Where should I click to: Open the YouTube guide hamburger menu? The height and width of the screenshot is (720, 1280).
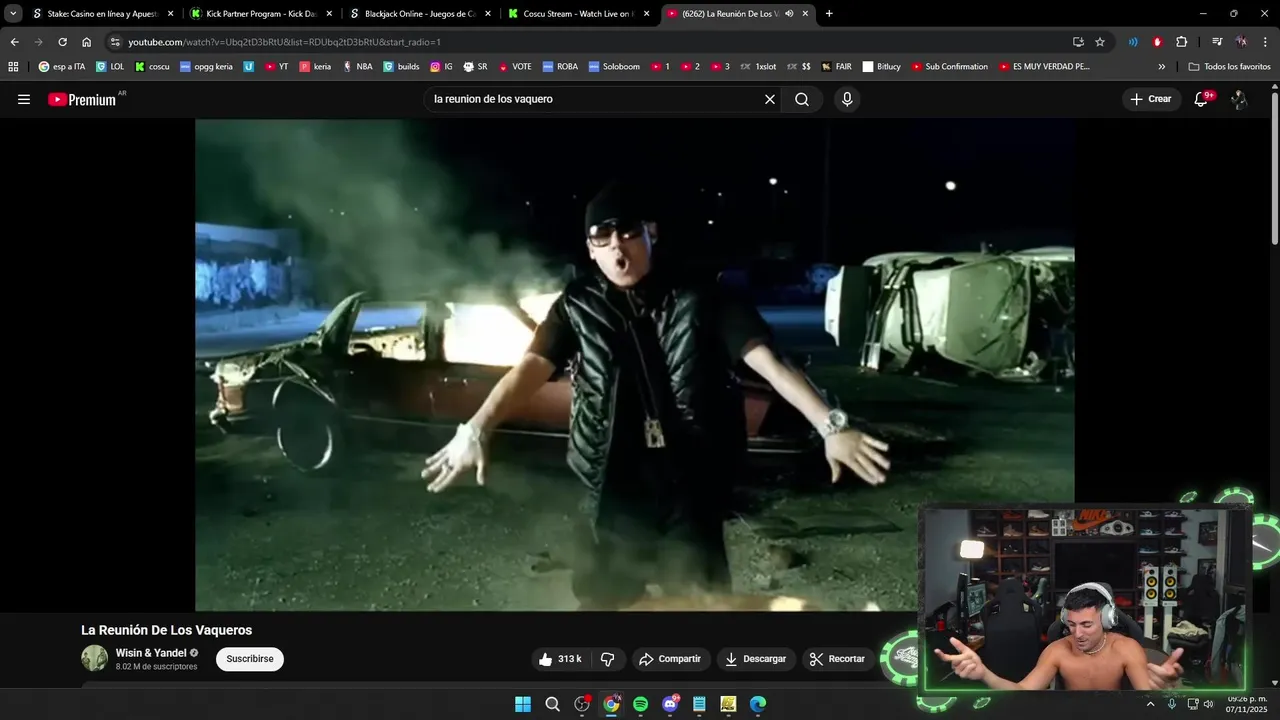tap(24, 99)
